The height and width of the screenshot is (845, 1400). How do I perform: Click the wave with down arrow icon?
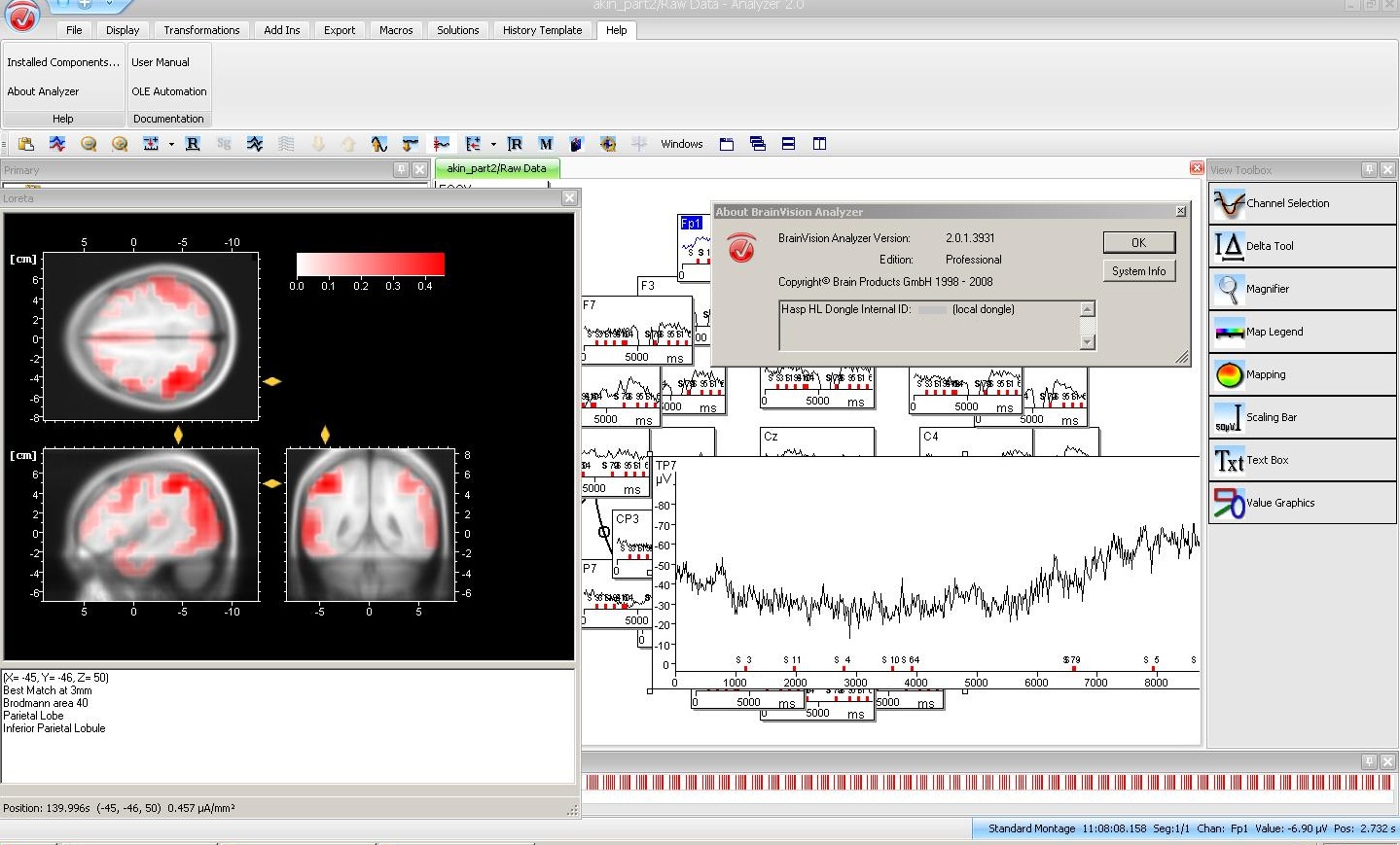pos(410,144)
